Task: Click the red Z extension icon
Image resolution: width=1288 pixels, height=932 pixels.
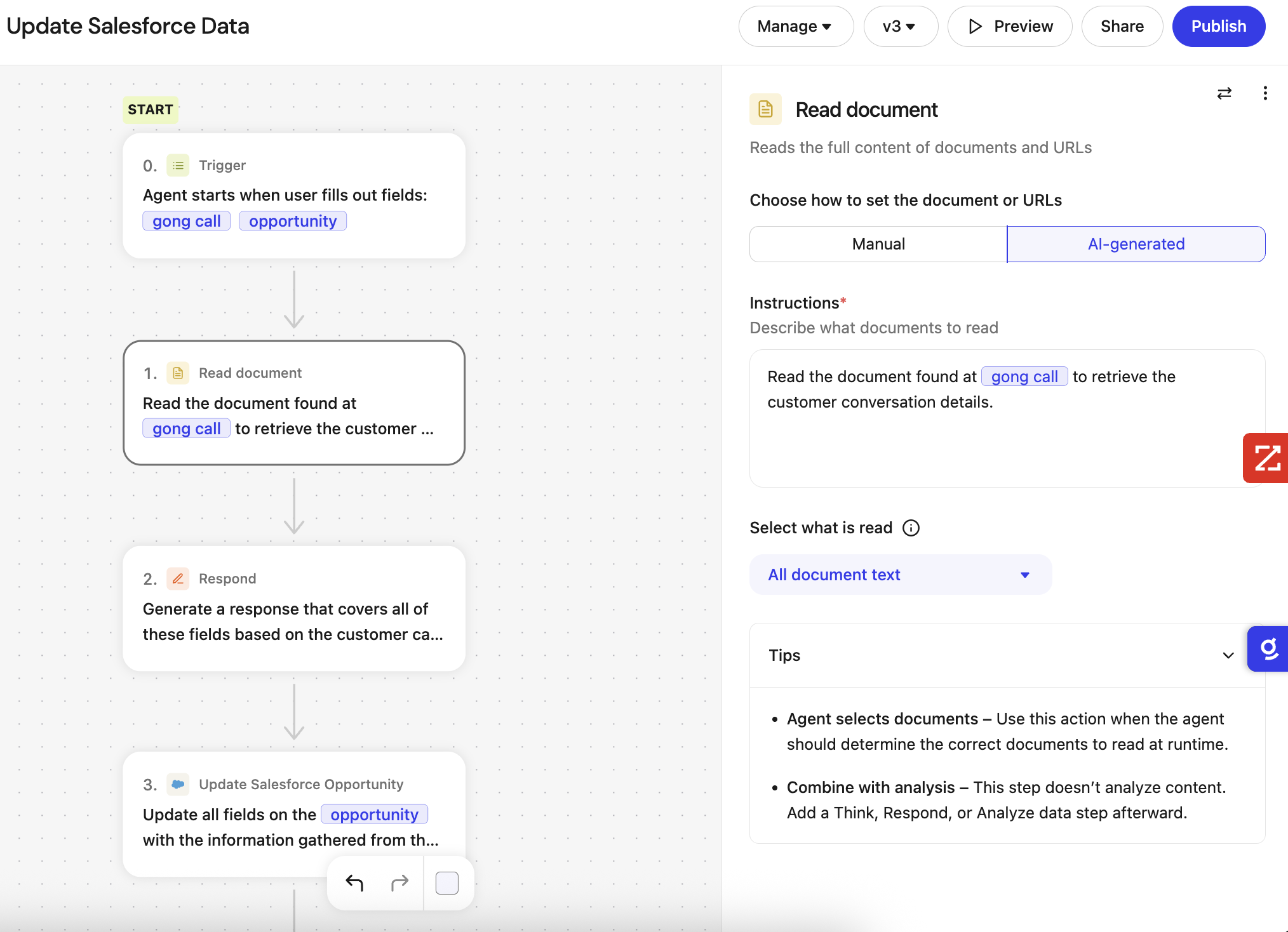Action: 1266,458
